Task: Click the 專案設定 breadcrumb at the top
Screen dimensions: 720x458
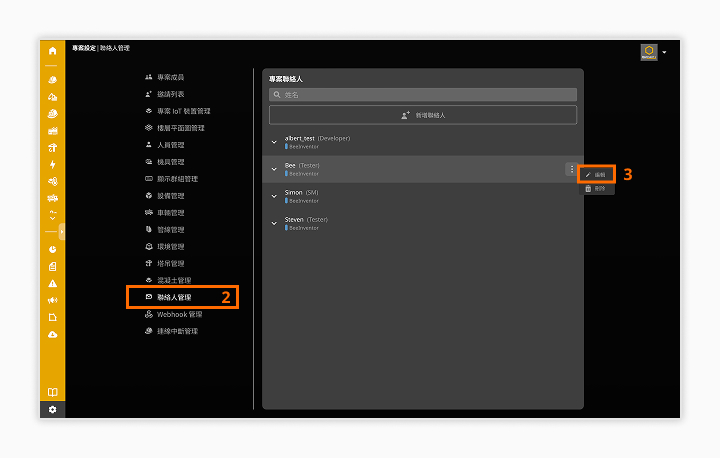Action: tap(84, 48)
